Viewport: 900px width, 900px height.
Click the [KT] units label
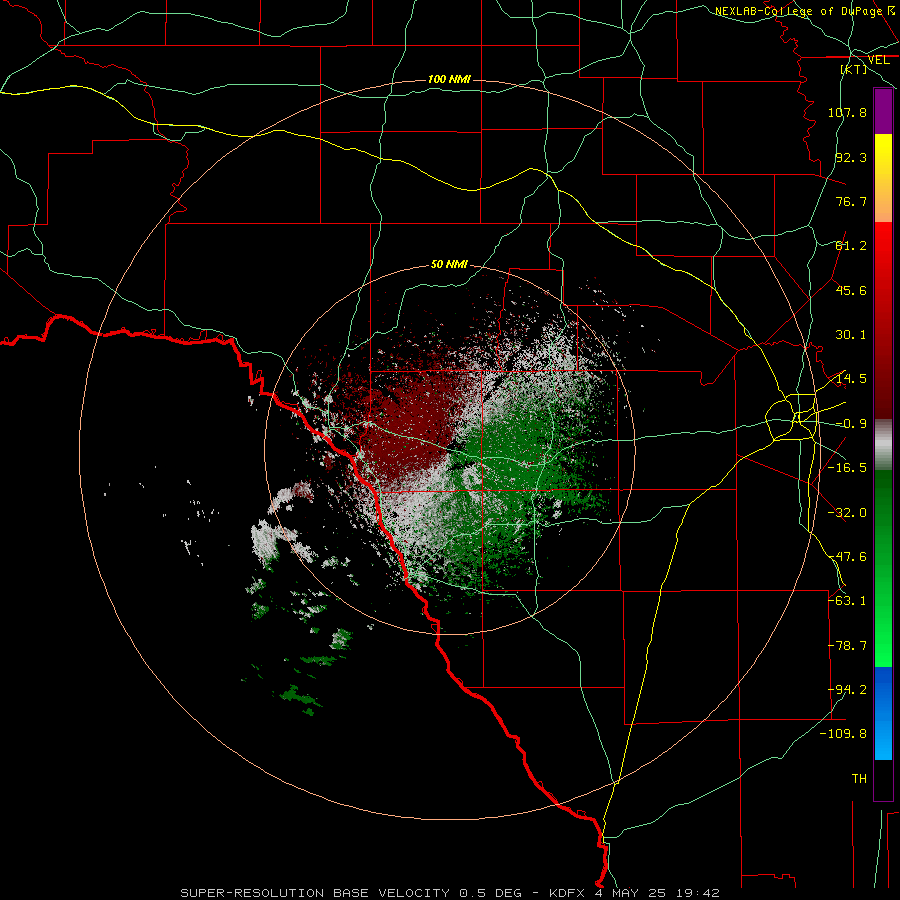click(x=854, y=69)
